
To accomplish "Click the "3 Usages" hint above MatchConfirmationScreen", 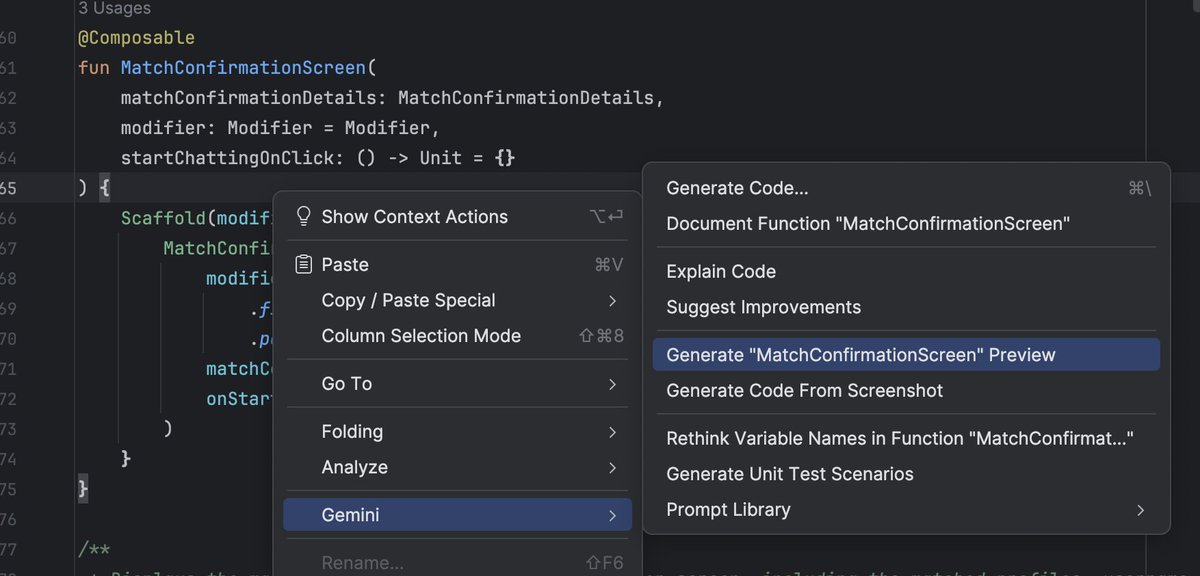I will pos(111,8).
